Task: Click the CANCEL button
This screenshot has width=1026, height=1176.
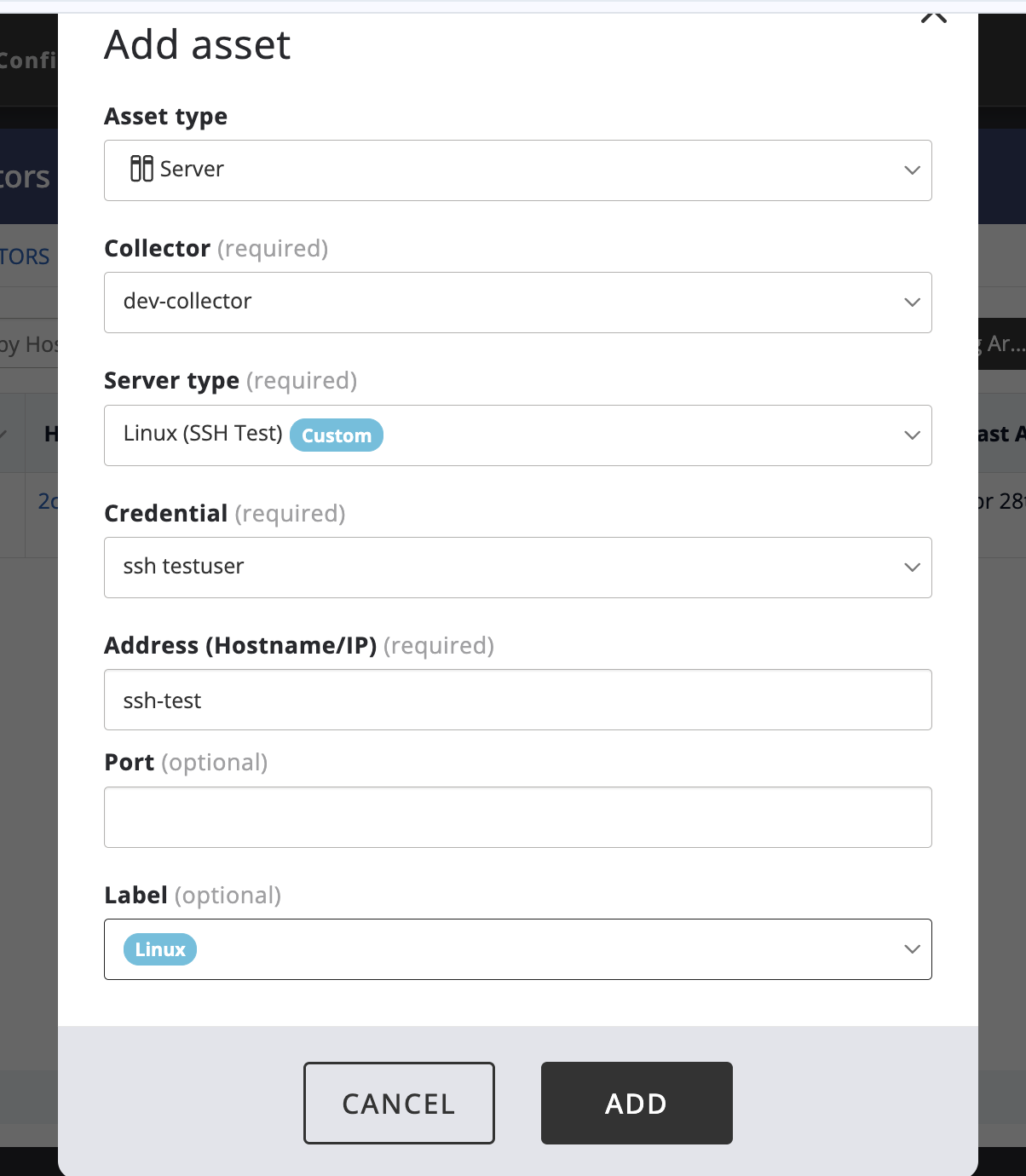Action: coord(399,1103)
